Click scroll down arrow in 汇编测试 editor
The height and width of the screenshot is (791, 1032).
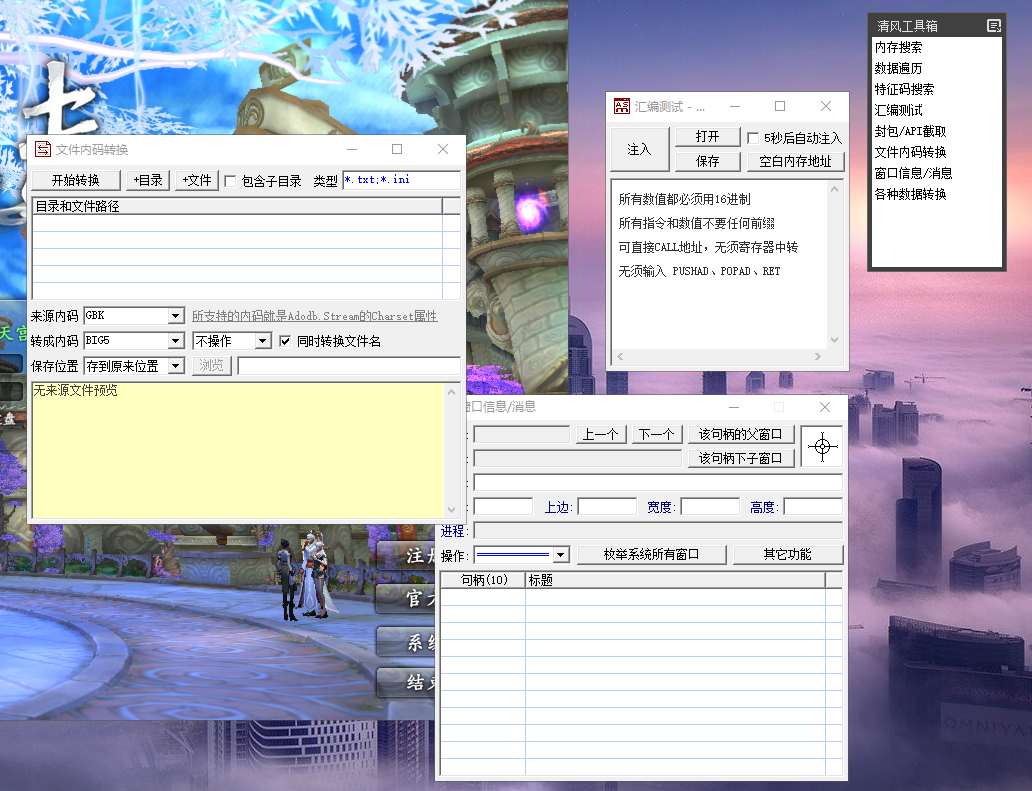[x=835, y=340]
